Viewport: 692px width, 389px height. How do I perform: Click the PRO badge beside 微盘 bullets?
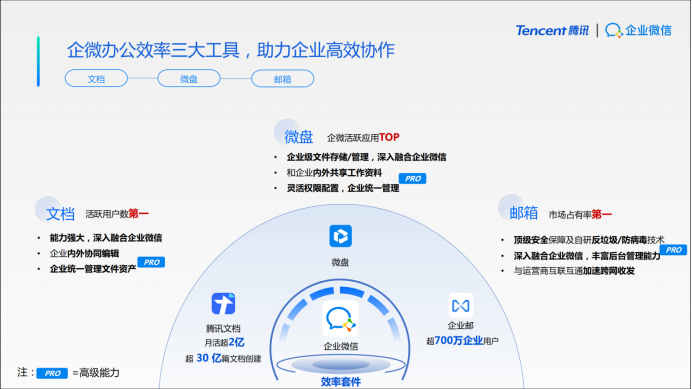click(413, 178)
